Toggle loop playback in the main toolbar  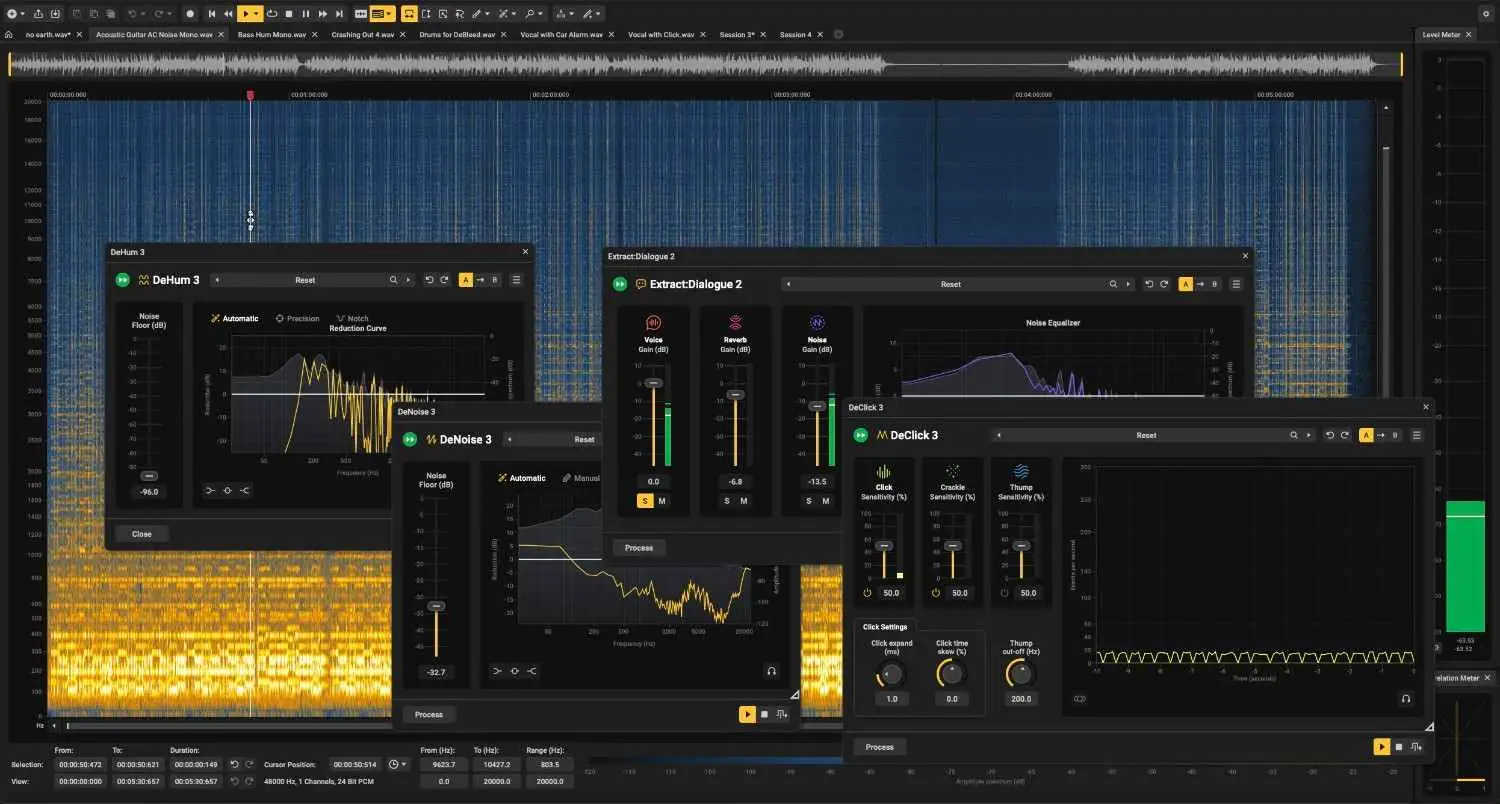coord(272,14)
